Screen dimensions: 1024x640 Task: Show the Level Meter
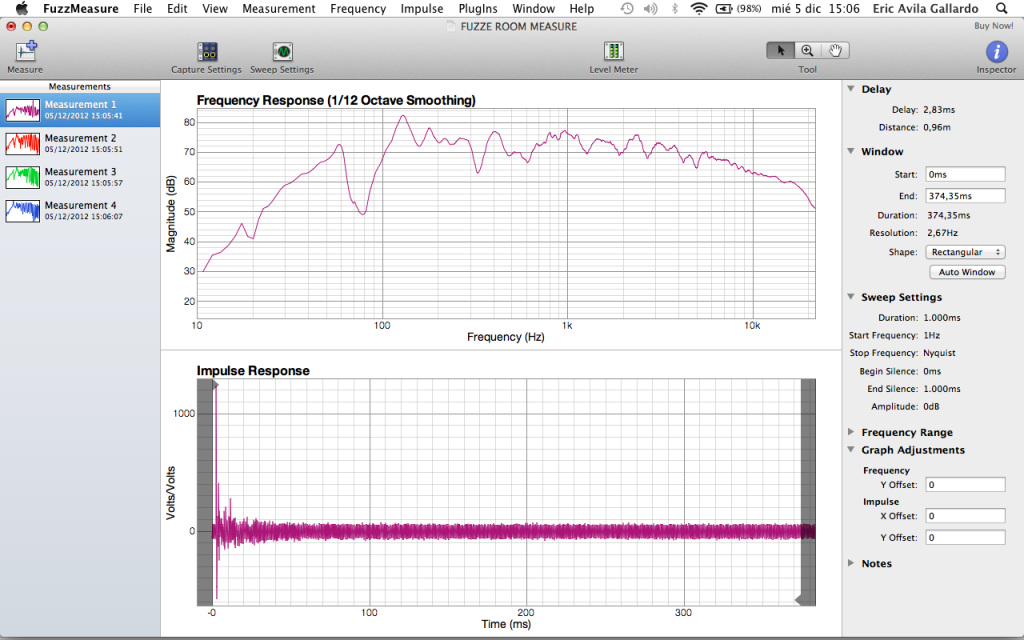click(x=613, y=52)
